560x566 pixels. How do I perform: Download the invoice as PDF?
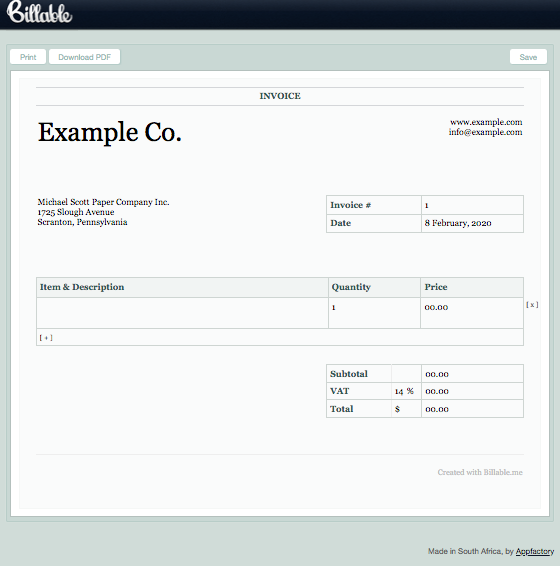click(x=84, y=57)
